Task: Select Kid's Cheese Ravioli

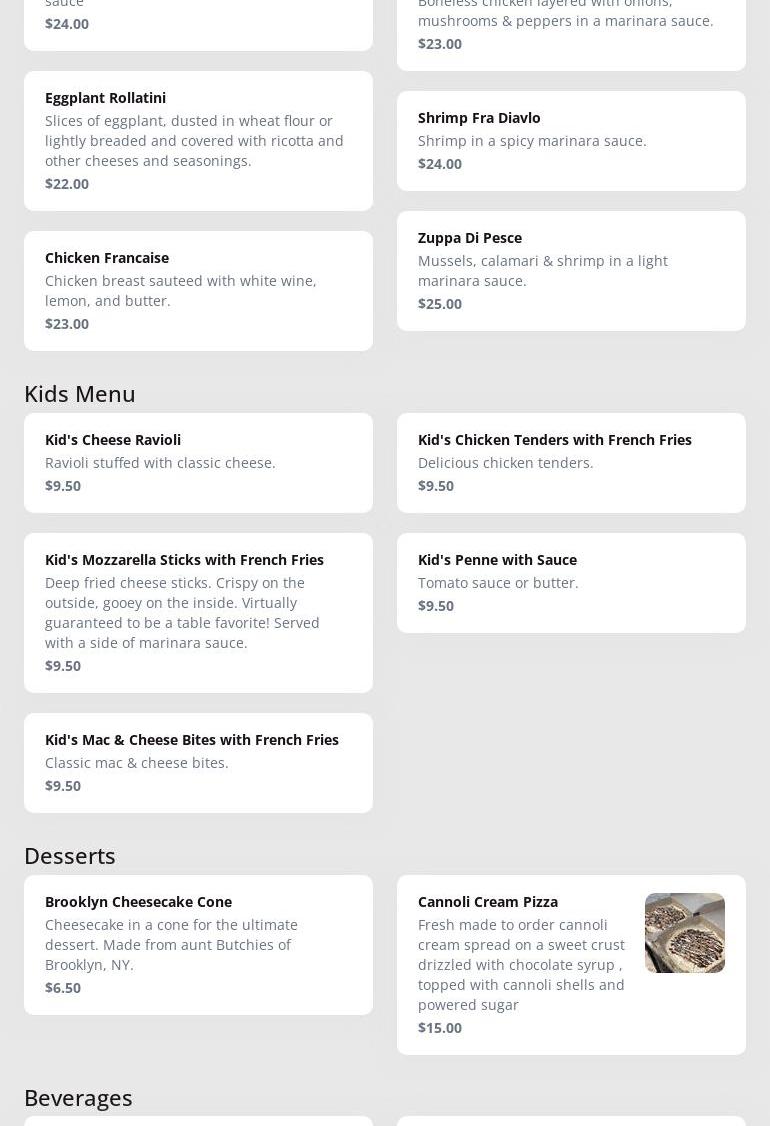Action: [198, 462]
